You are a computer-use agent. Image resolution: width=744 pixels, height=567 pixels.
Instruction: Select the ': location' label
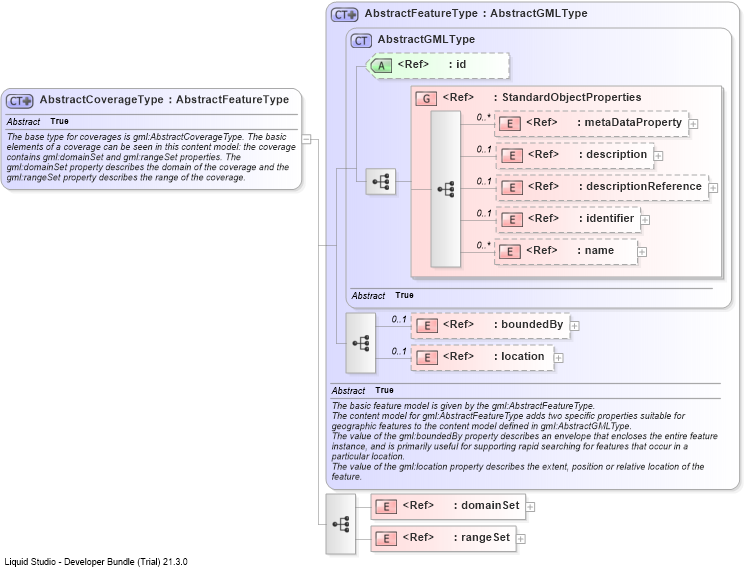click(x=519, y=356)
